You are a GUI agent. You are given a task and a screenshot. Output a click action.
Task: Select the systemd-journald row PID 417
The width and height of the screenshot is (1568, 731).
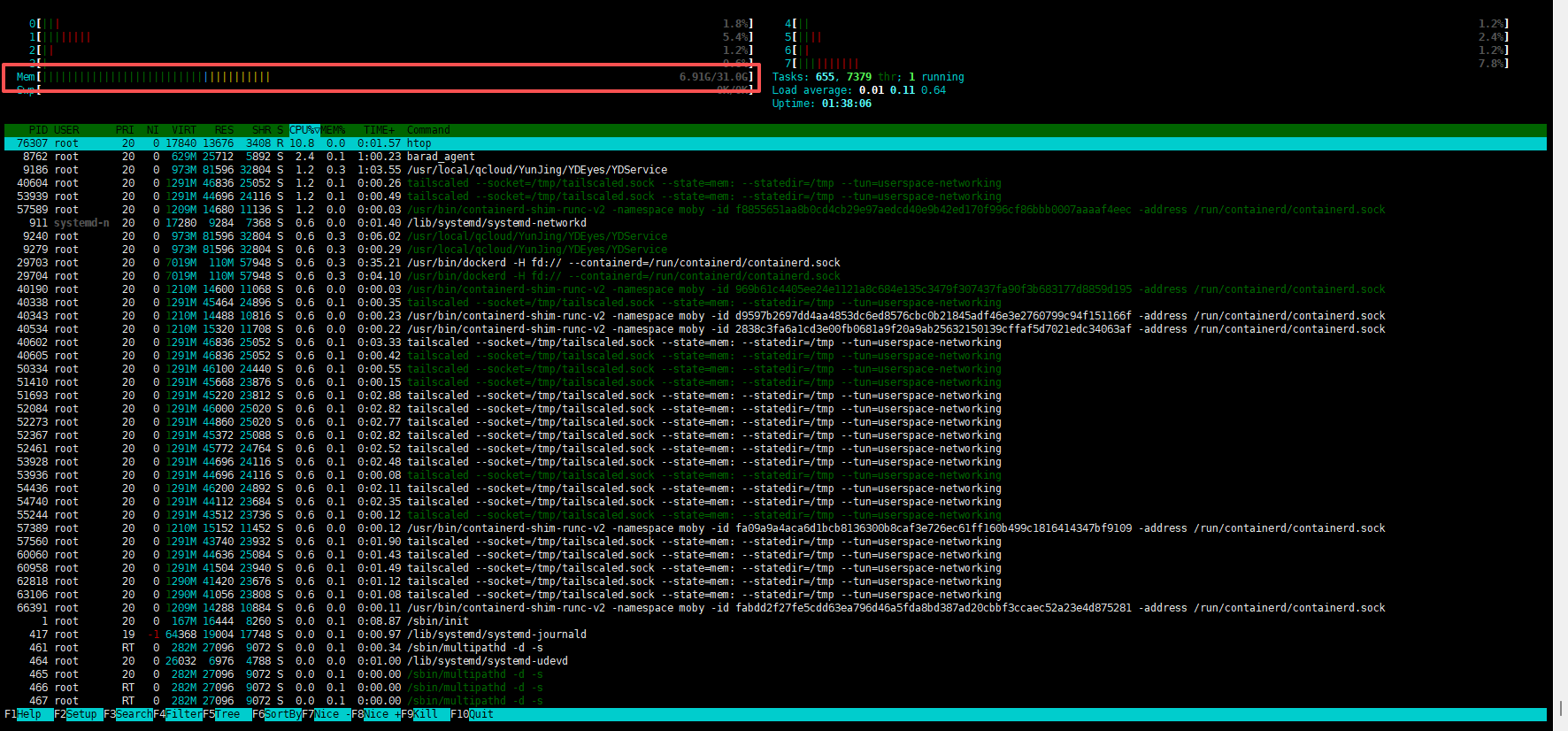coord(775,635)
